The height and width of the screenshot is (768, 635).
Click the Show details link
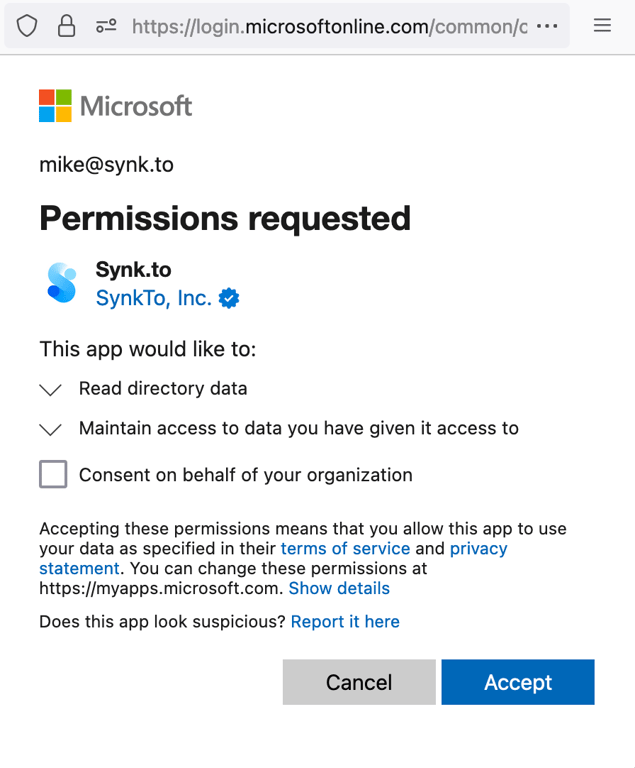339,588
